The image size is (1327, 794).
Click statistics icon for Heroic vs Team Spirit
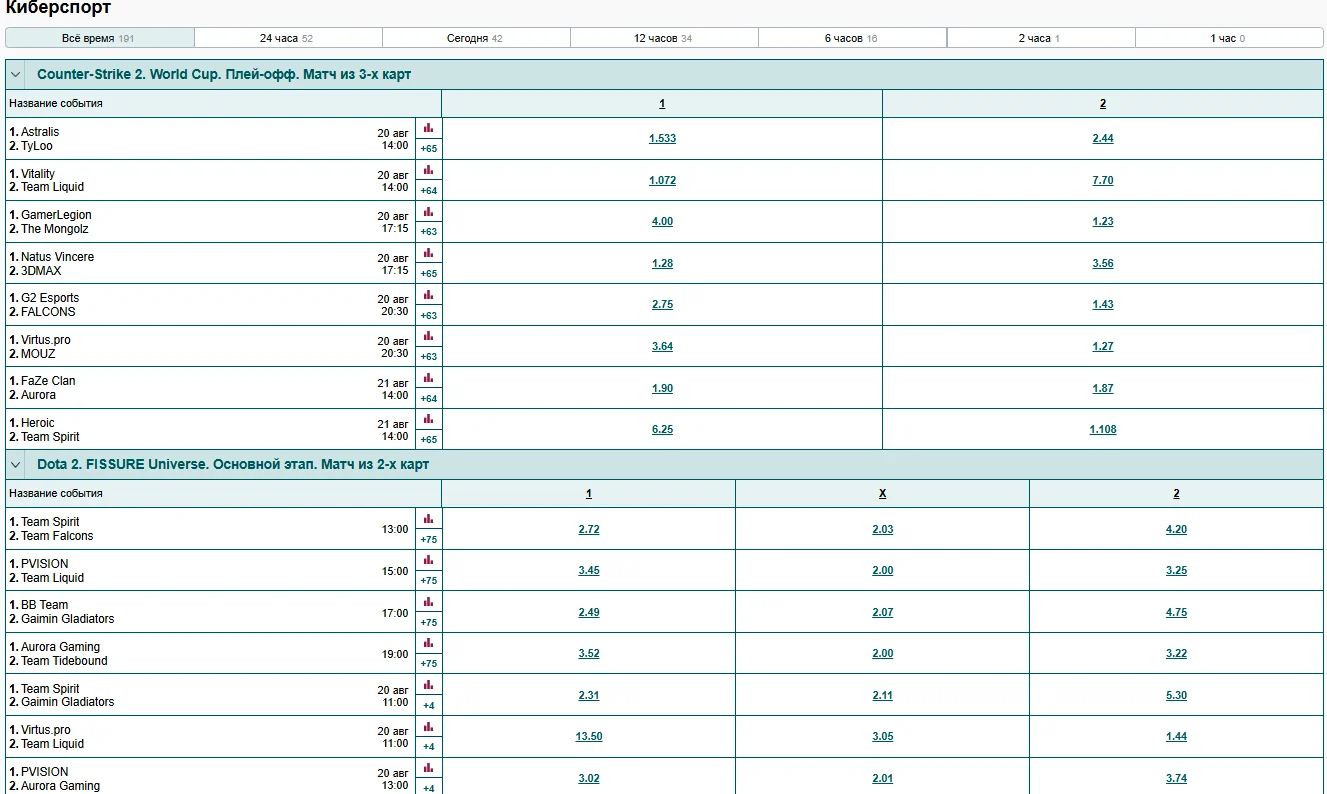pyautogui.click(x=428, y=420)
